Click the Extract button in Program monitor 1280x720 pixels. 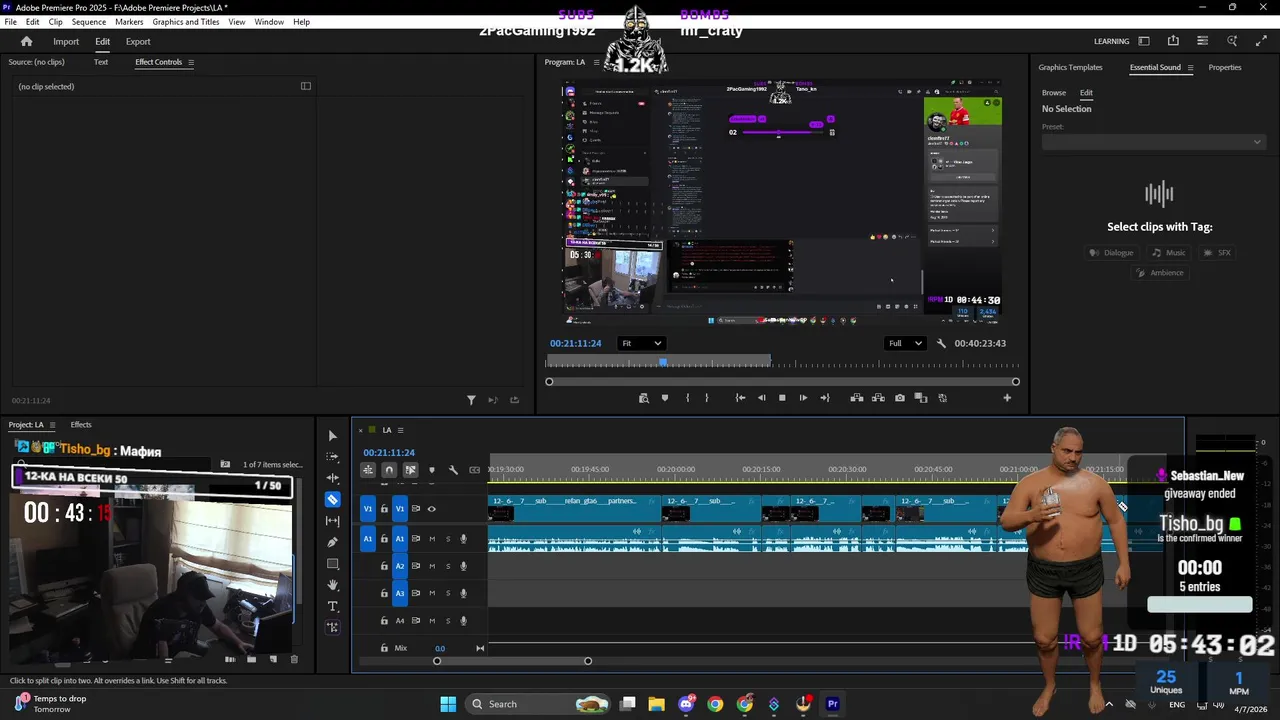point(878,398)
